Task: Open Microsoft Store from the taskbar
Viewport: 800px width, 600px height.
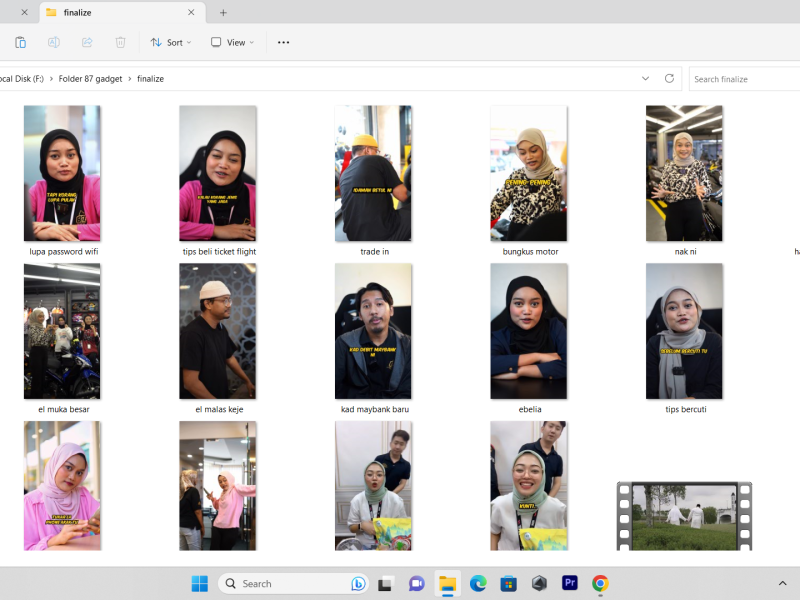Action: pos(508,583)
